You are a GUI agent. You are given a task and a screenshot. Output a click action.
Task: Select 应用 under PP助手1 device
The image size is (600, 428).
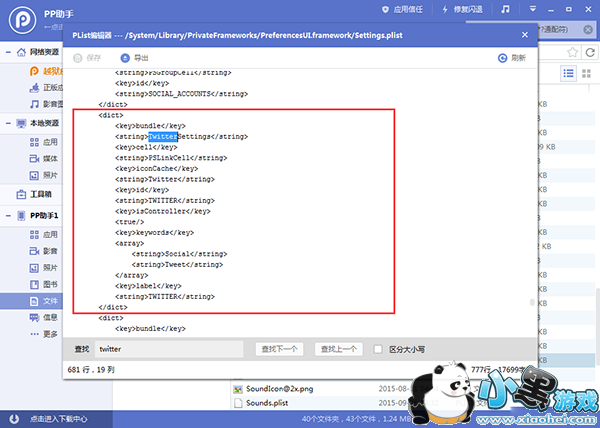pos(43,234)
